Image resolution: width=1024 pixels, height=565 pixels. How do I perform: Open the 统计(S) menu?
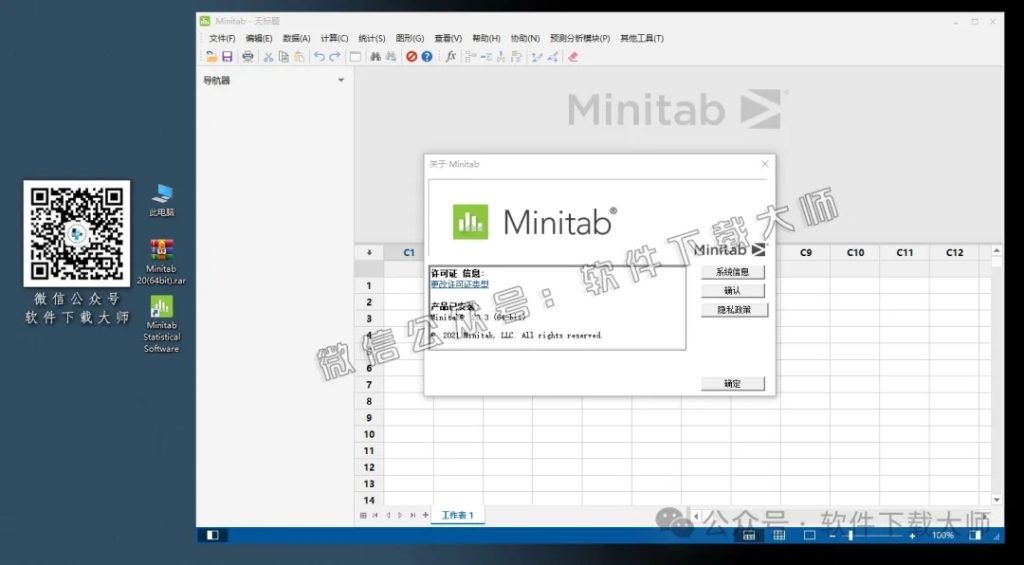pos(372,39)
